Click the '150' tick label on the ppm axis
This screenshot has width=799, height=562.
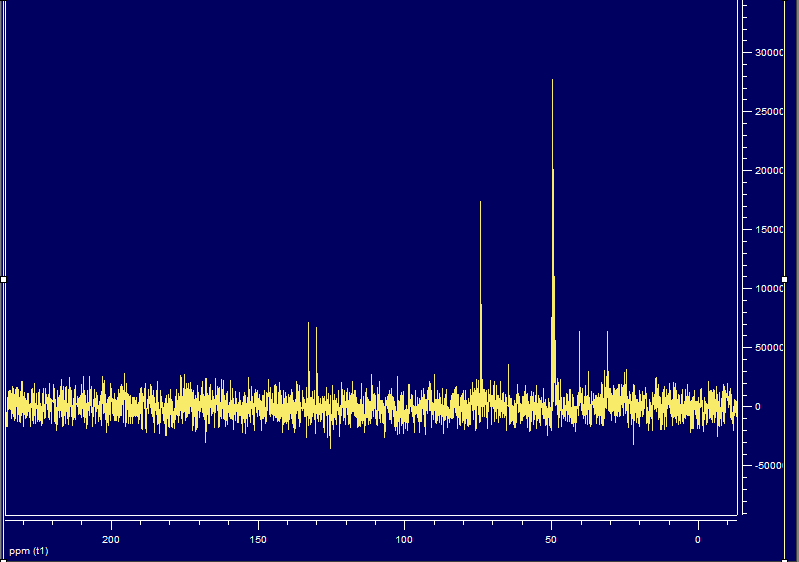click(258, 540)
